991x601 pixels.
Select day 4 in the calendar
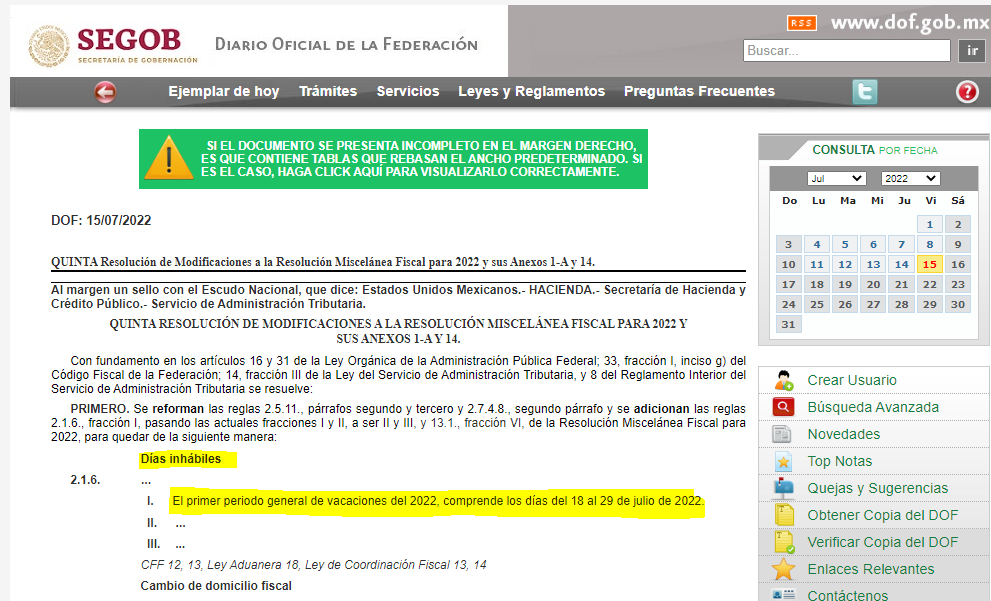[817, 245]
